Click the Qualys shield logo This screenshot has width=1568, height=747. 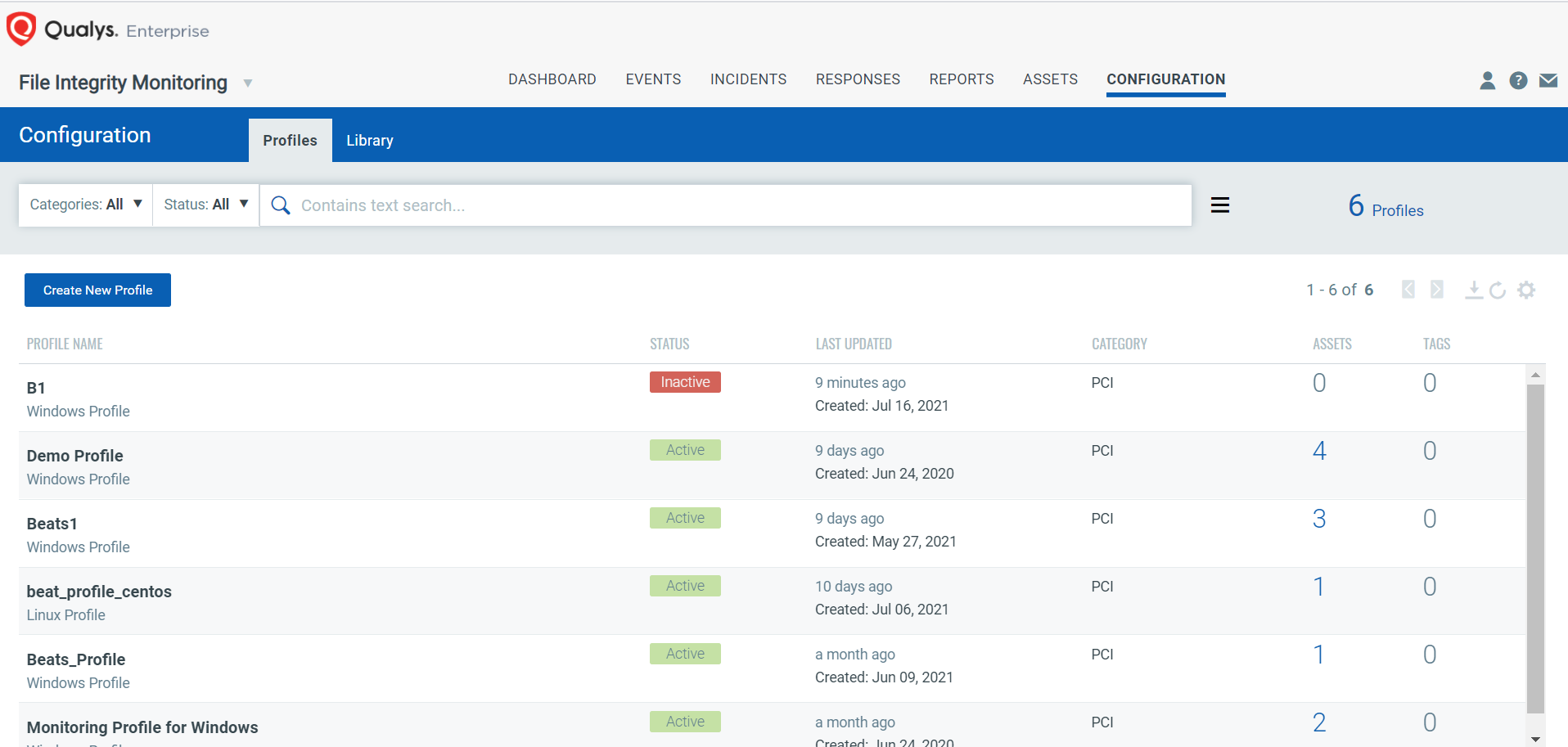pos(21,29)
